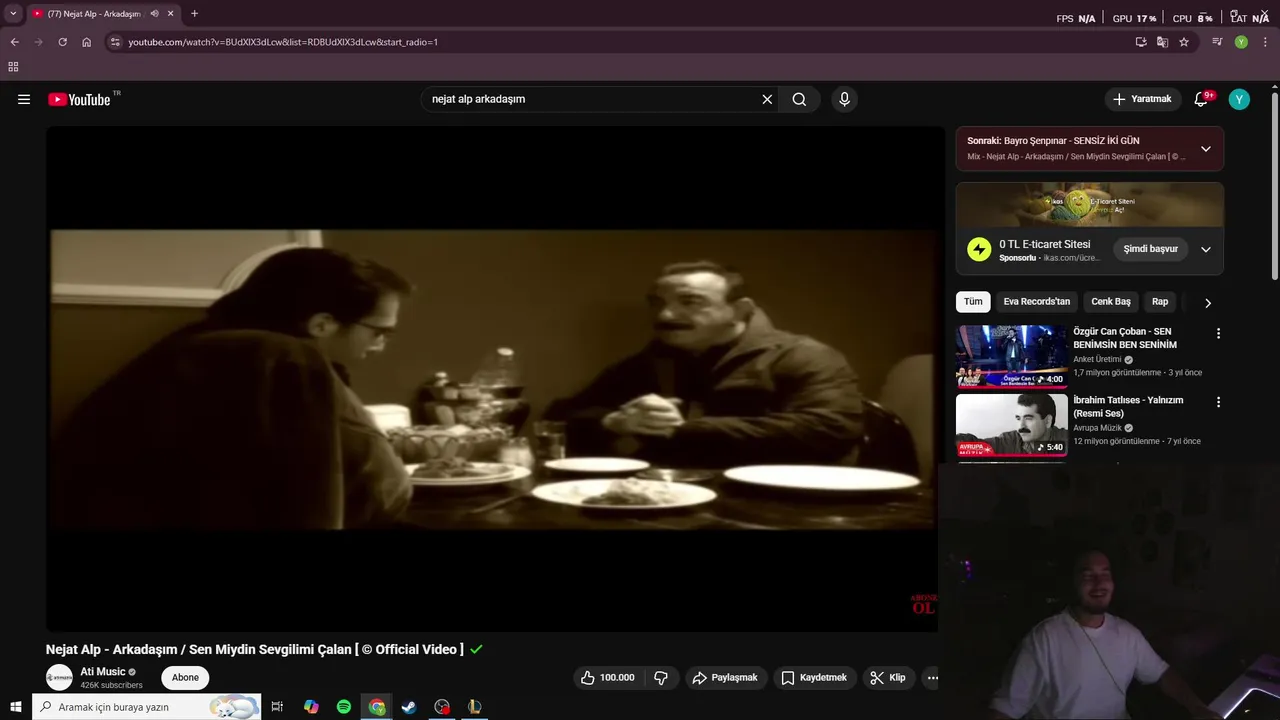
Task: Open Copilot from the taskbar
Action: click(311, 707)
